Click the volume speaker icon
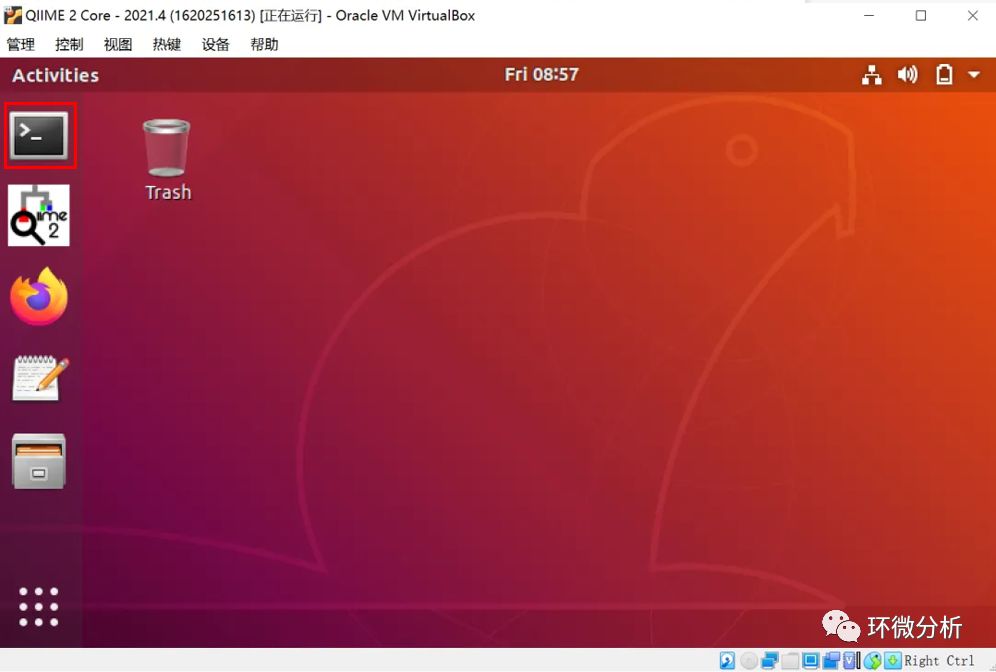Viewport: 996px width, 672px height. click(x=907, y=75)
